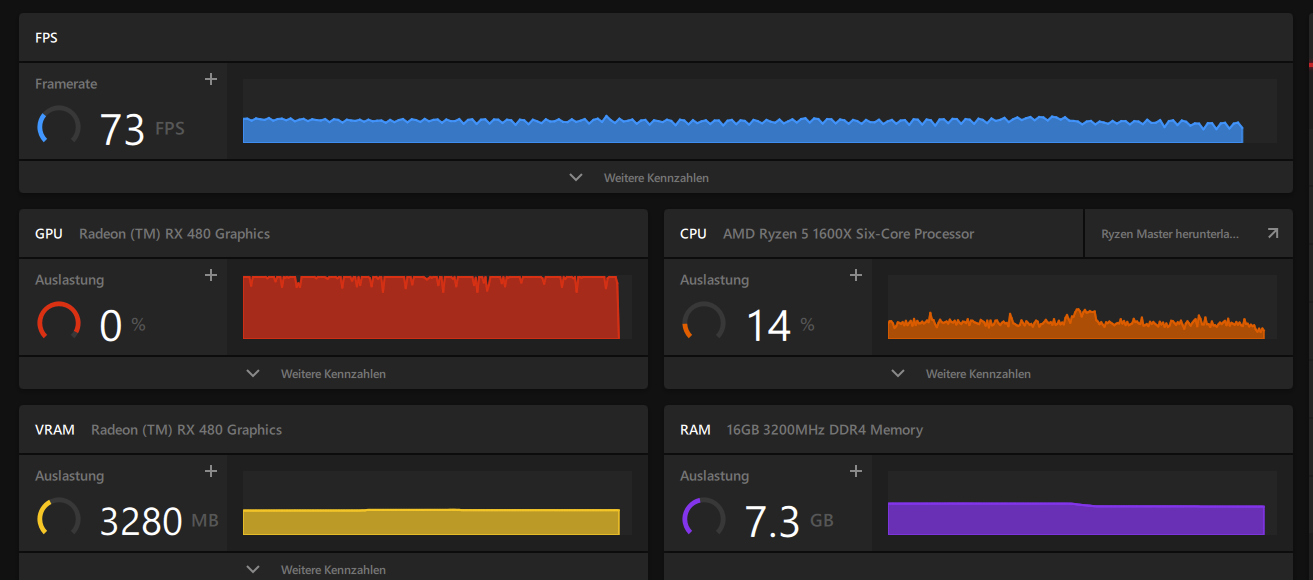
Task: Click the orange CPU load graph
Action: [1082, 307]
